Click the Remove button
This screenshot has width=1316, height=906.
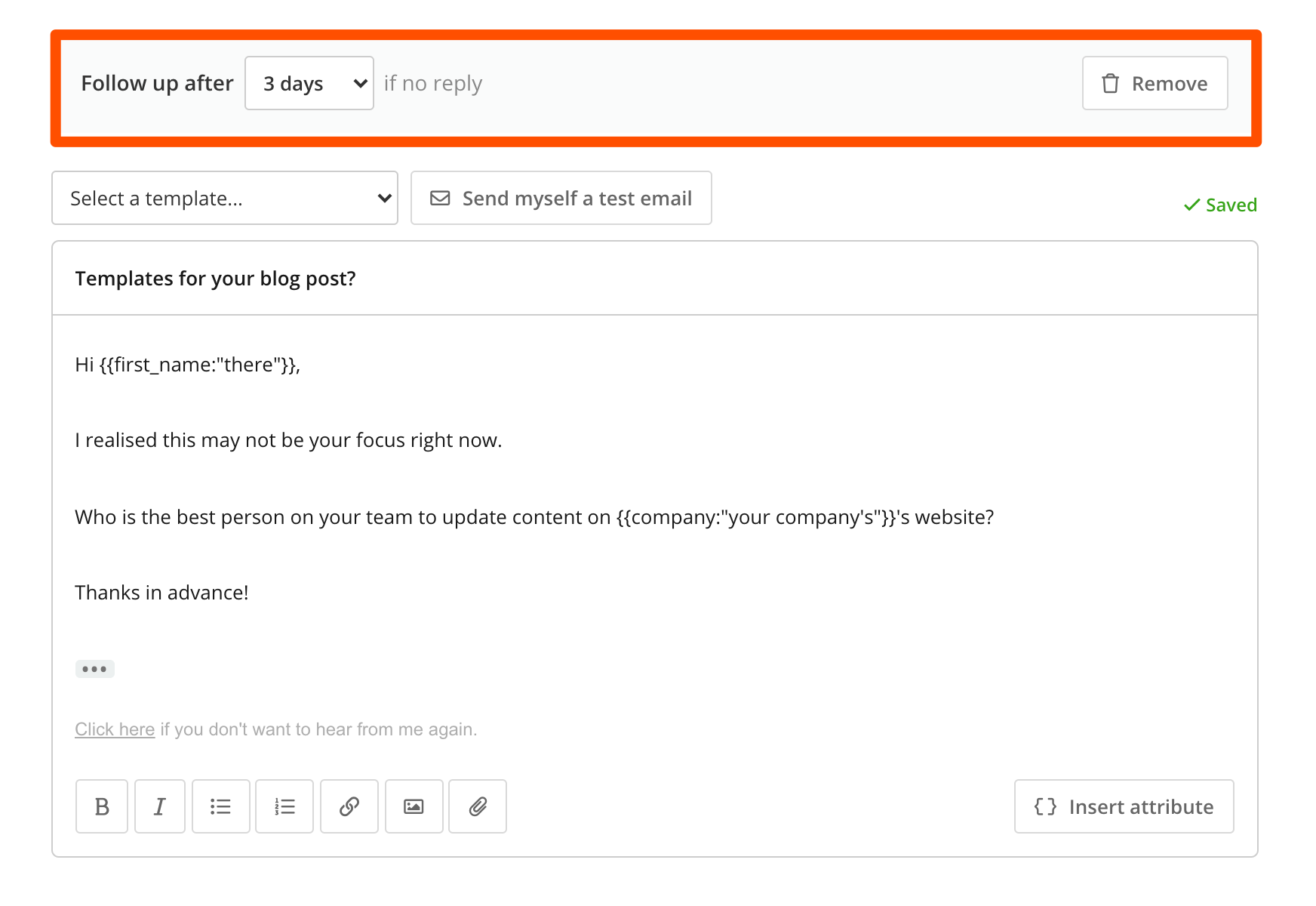[x=1155, y=83]
